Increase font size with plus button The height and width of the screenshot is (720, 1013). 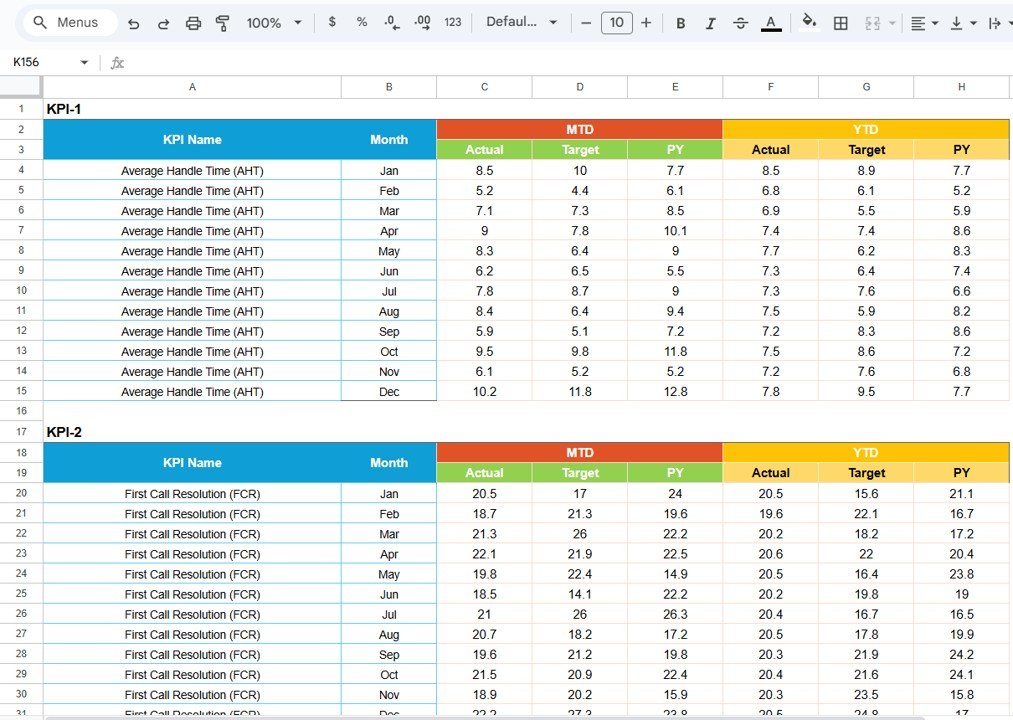[647, 22]
